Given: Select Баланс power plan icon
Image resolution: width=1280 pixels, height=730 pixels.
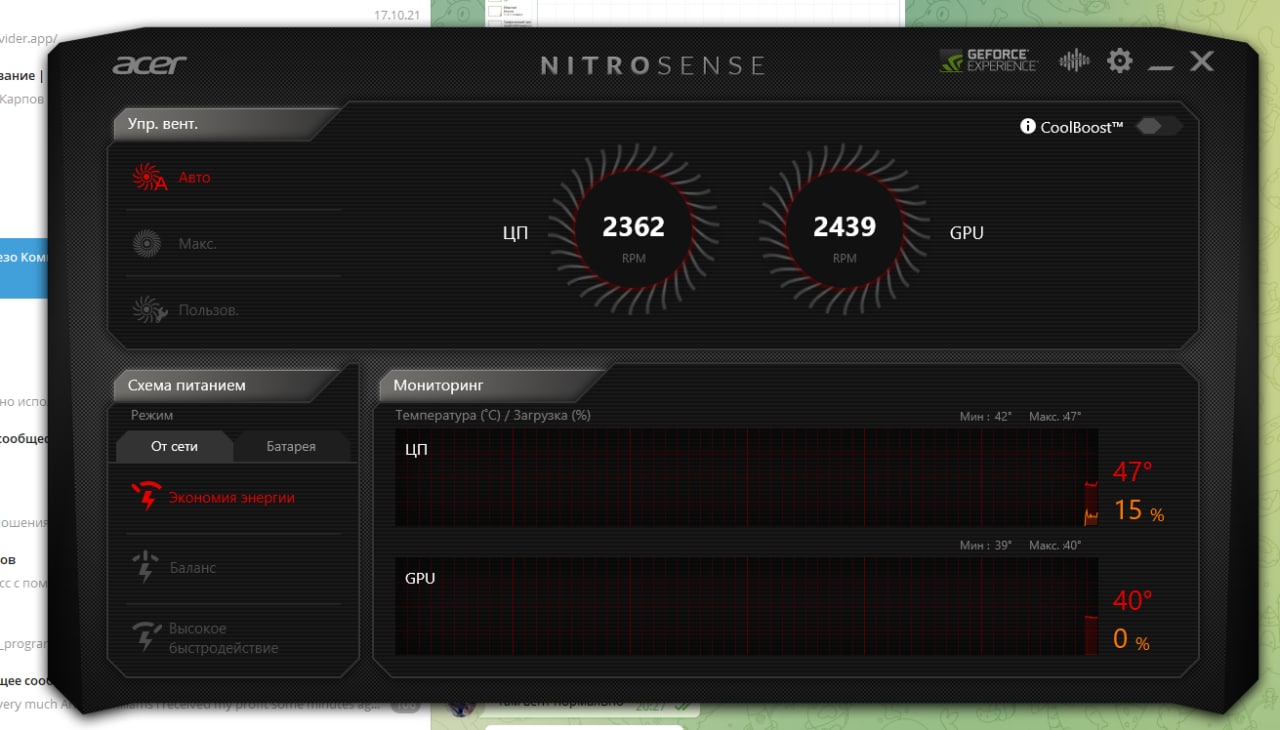Looking at the screenshot, I should [146, 567].
